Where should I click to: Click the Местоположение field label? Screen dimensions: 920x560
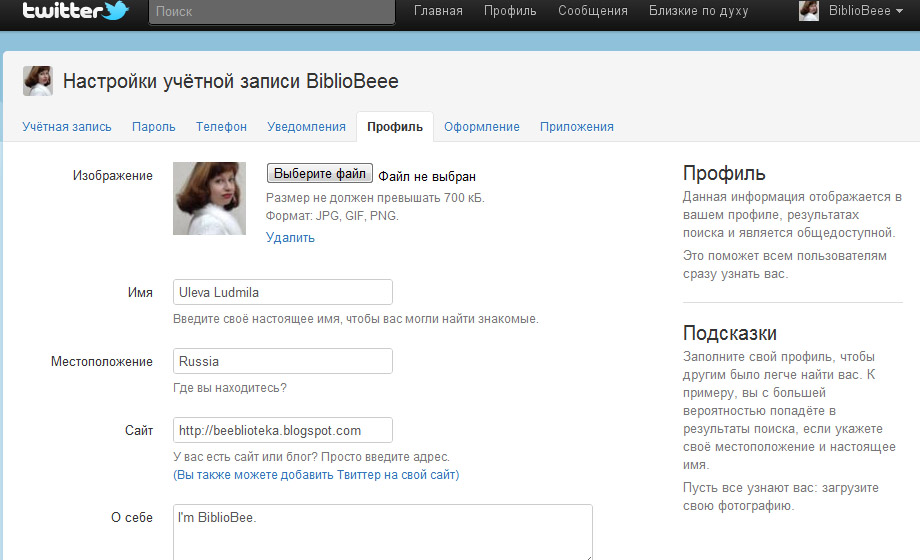[x=102, y=362]
